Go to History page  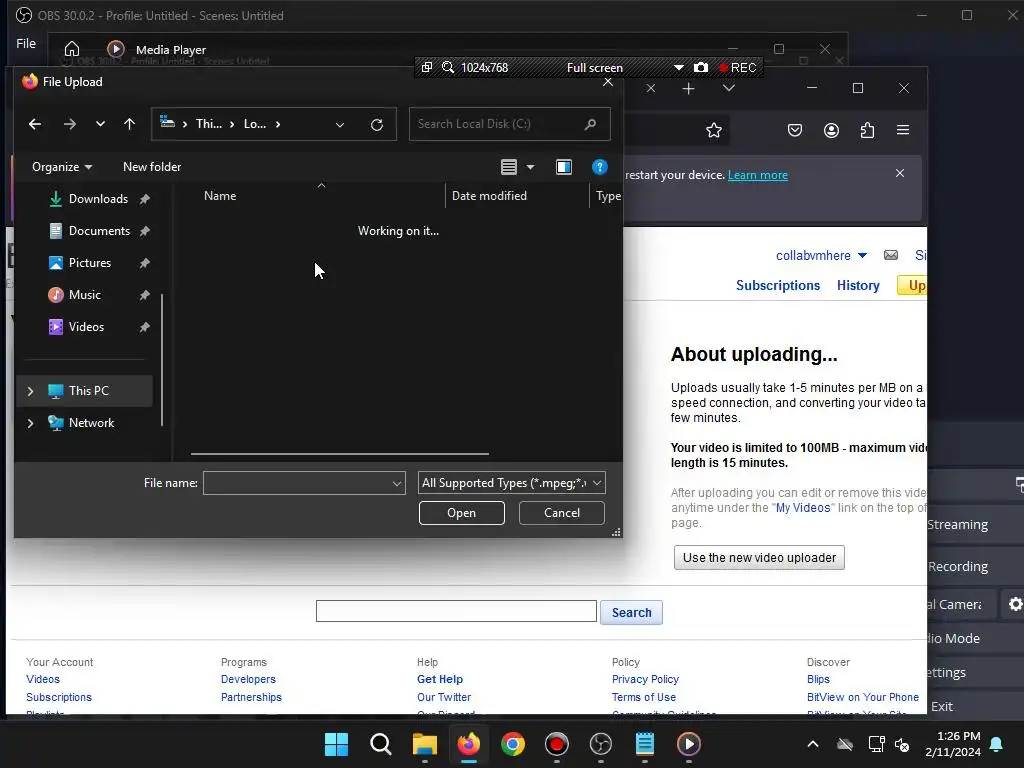(x=858, y=285)
